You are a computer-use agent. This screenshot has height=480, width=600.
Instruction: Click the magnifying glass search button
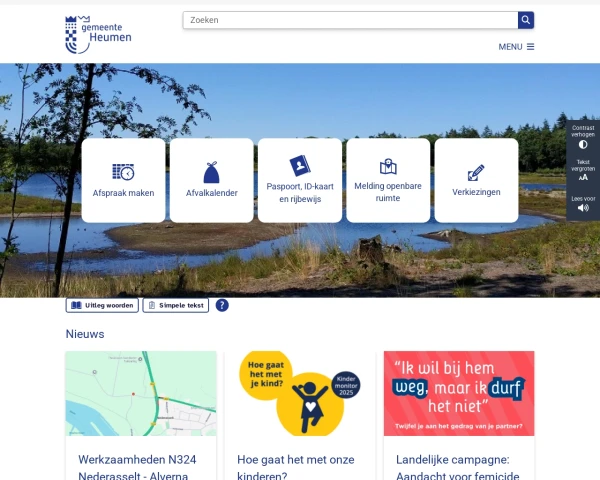pos(526,20)
